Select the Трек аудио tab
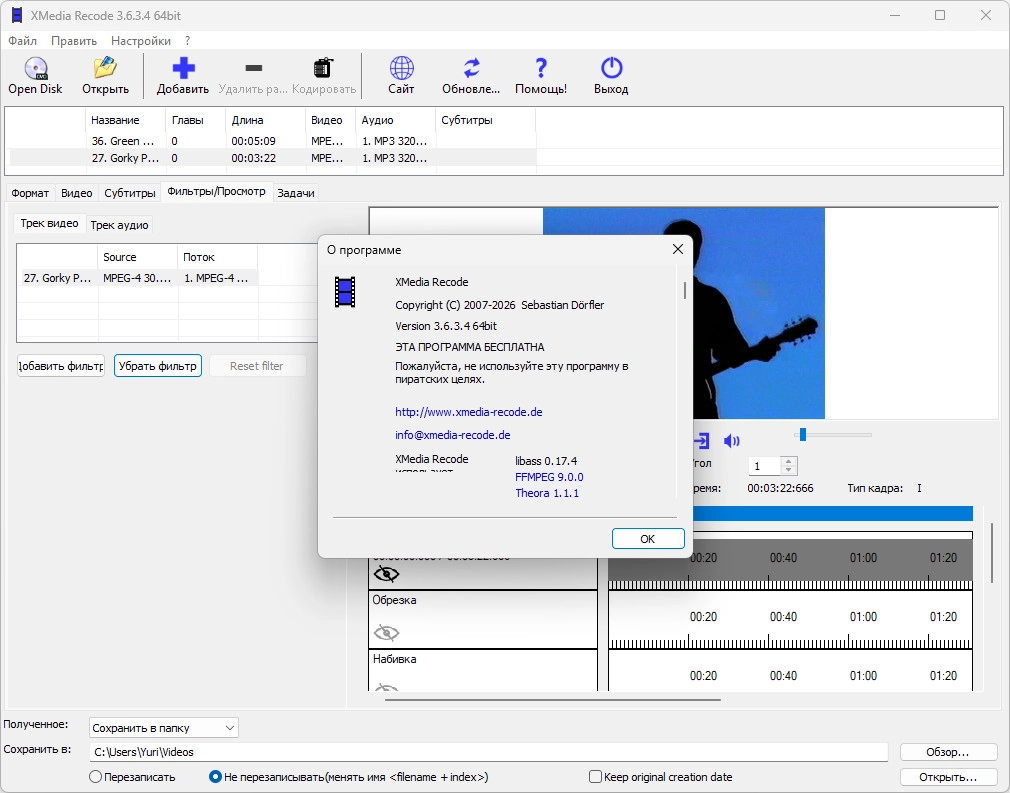Viewport: 1010px width, 793px height. [119, 225]
